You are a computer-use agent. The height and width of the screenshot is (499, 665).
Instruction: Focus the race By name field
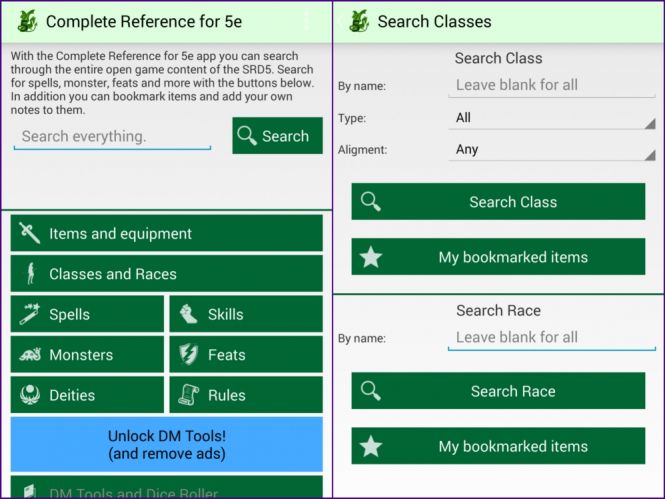click(x=552, y=338)
